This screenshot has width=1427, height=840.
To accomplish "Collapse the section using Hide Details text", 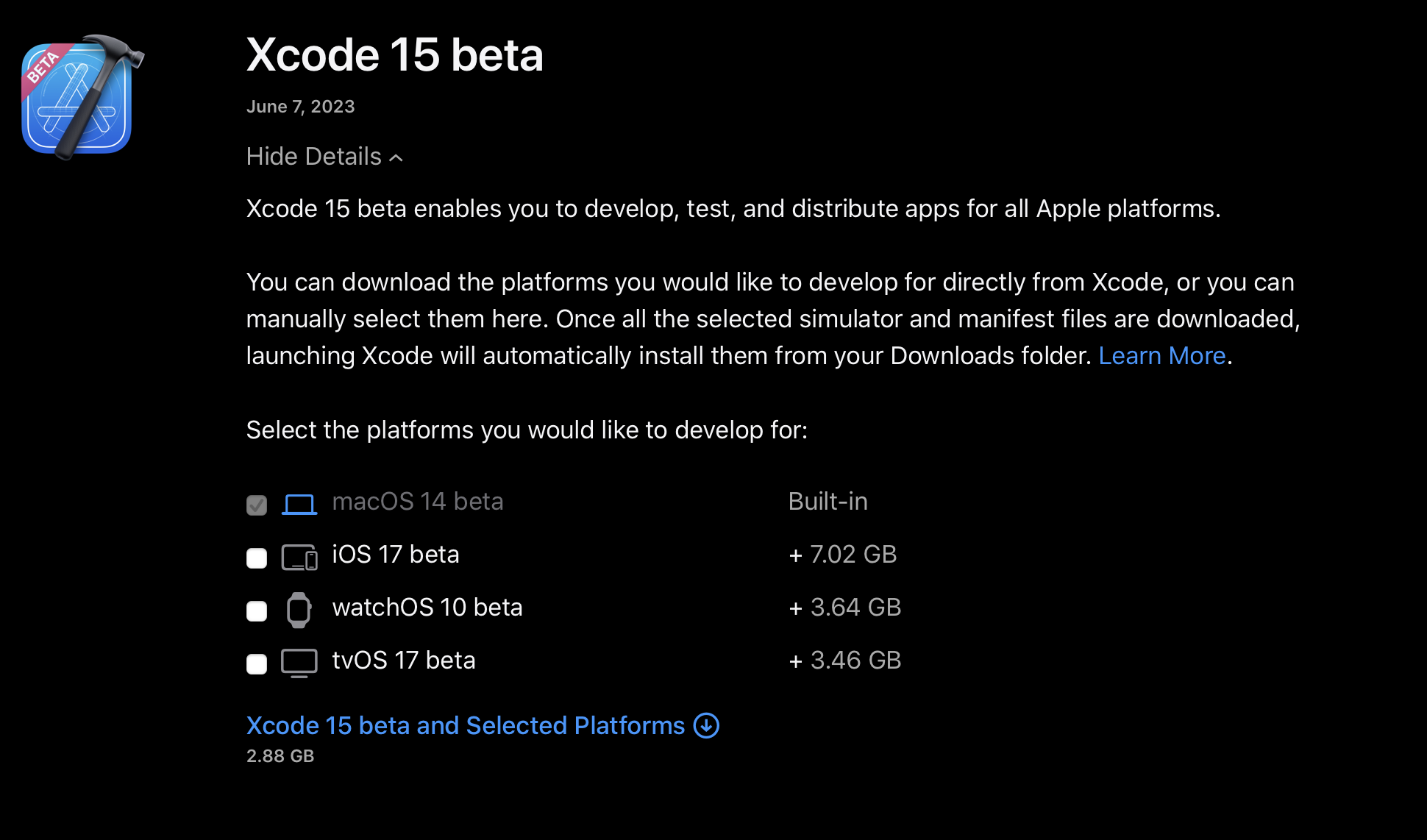I will (313, 157).
